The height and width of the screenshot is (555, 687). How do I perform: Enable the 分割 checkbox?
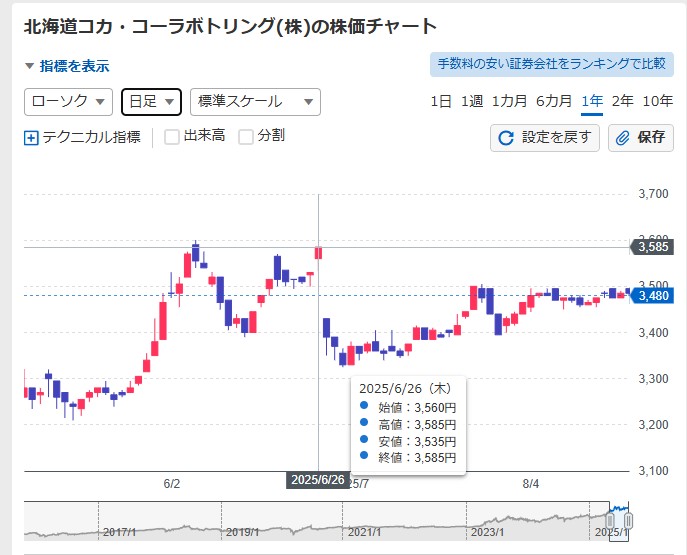[x=246, y=137]
